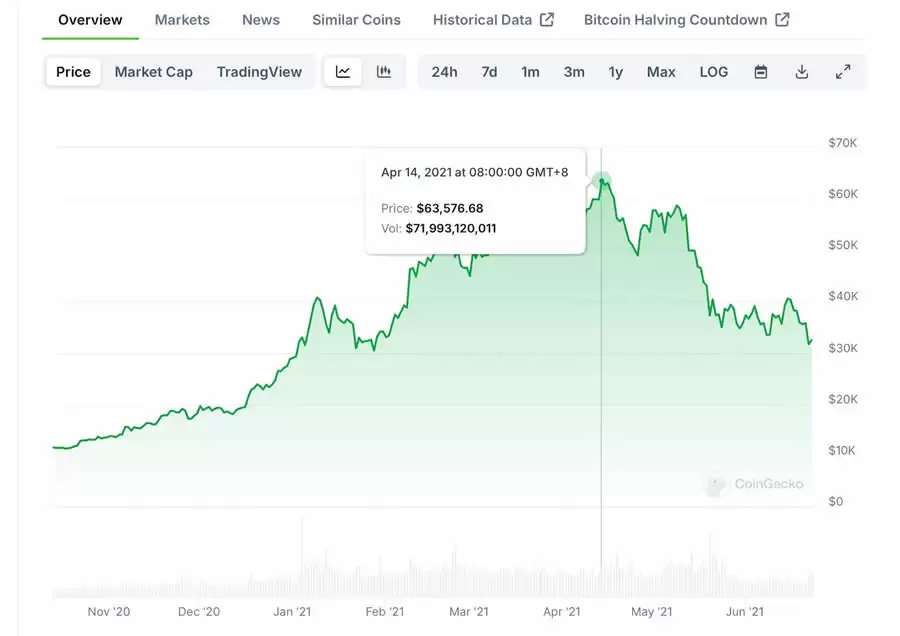Screen dimensions: 900x636
Task: Switch to line chart view icon
Action: pyautogui.click(x=343, y=72)
